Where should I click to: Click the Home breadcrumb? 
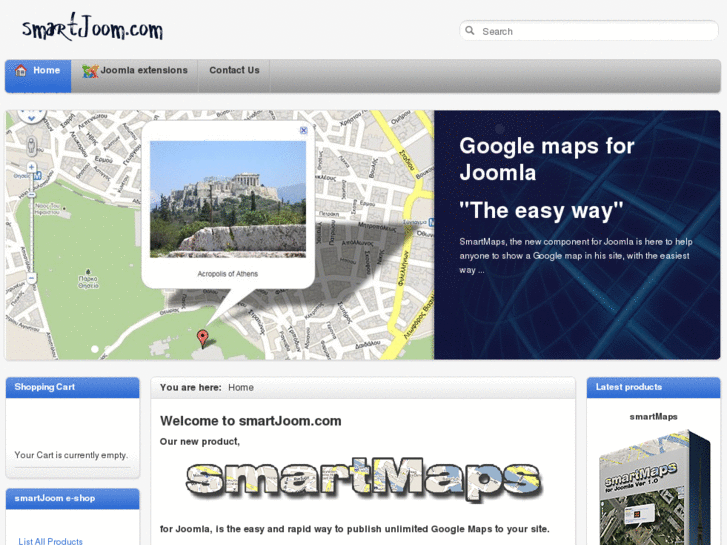[x=241, y=387]
